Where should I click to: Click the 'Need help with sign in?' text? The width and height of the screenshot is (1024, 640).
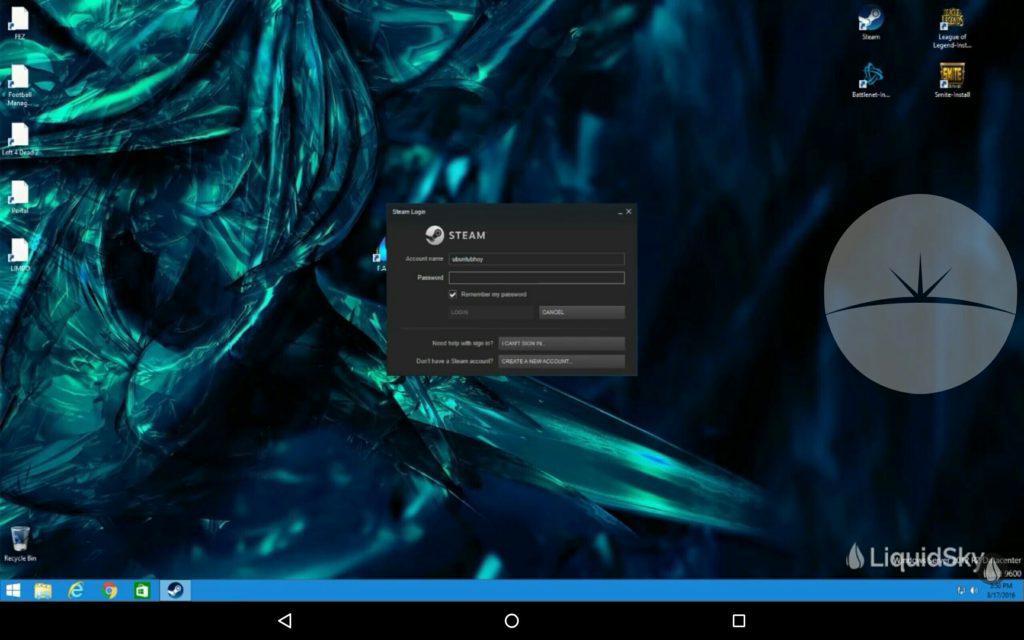pos(462,344)
